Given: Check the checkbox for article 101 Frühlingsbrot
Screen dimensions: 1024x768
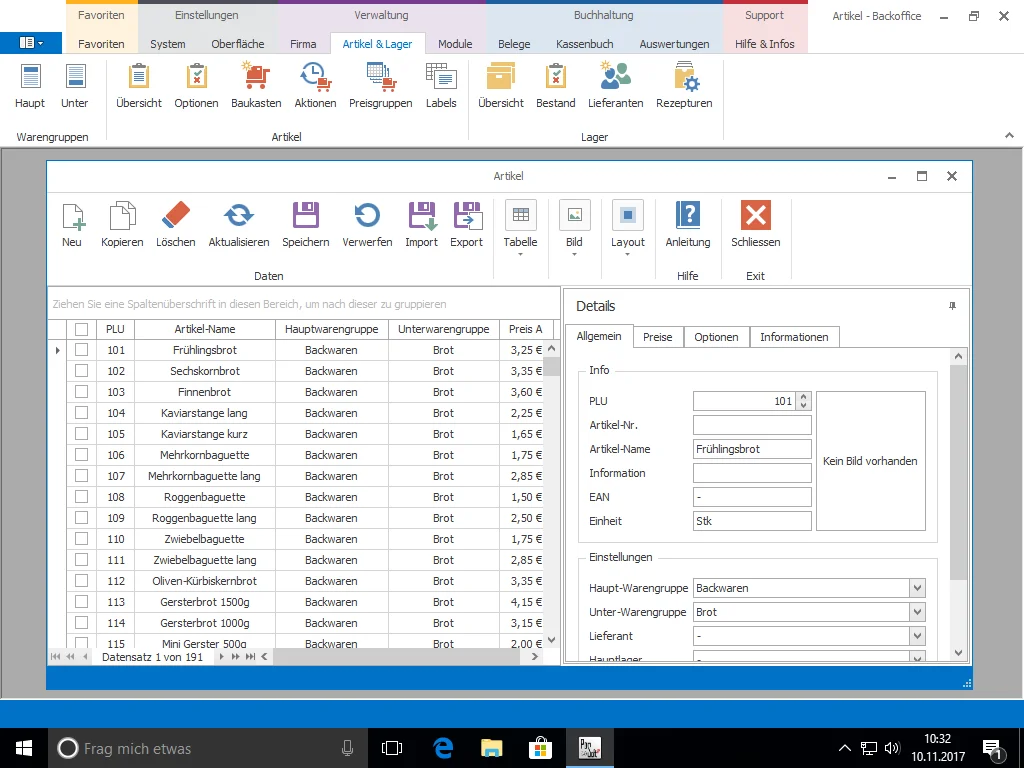Looking at the screenshot, I should coord(81,349).
